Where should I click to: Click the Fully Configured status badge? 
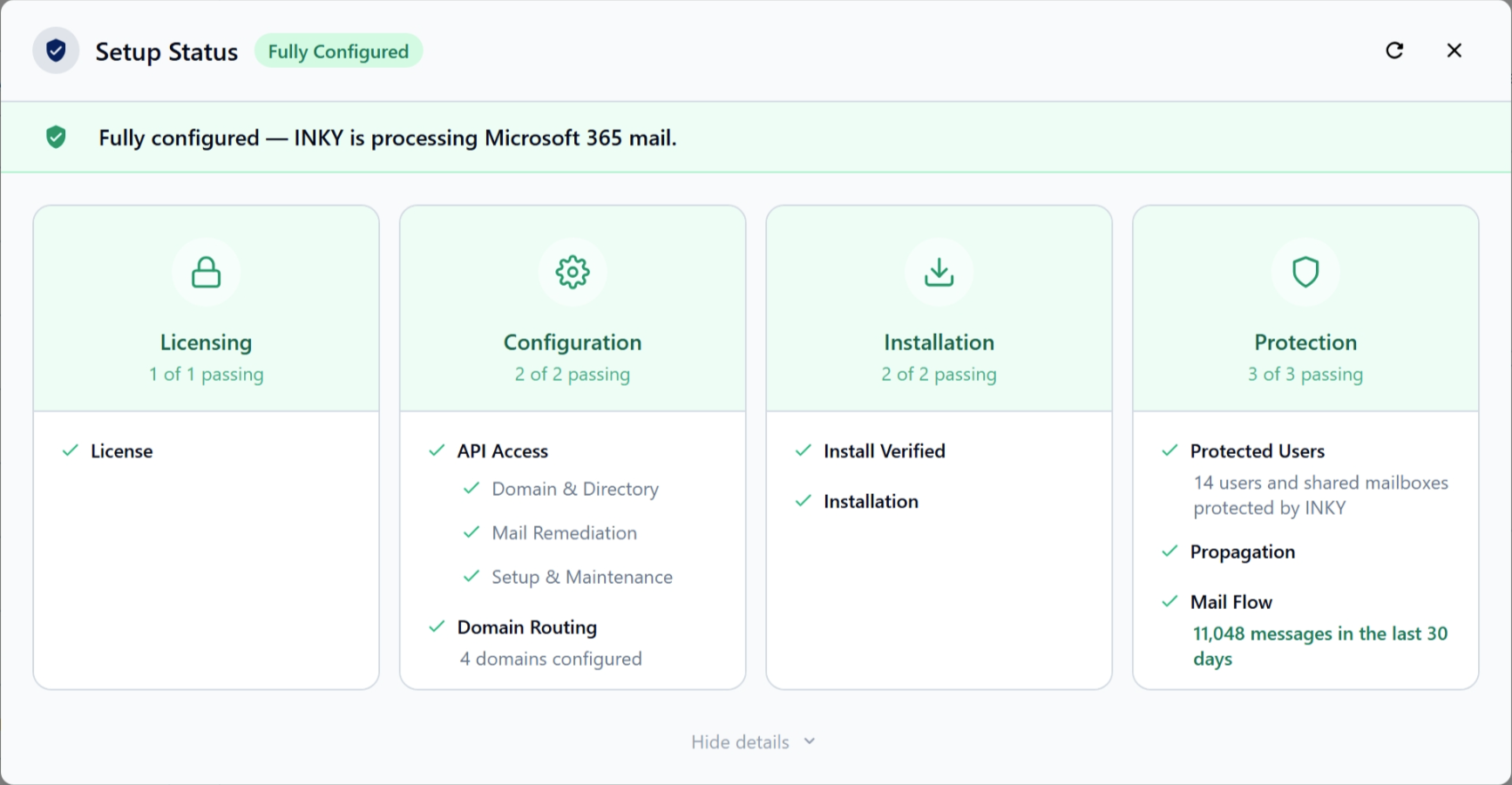pos(338,51)
